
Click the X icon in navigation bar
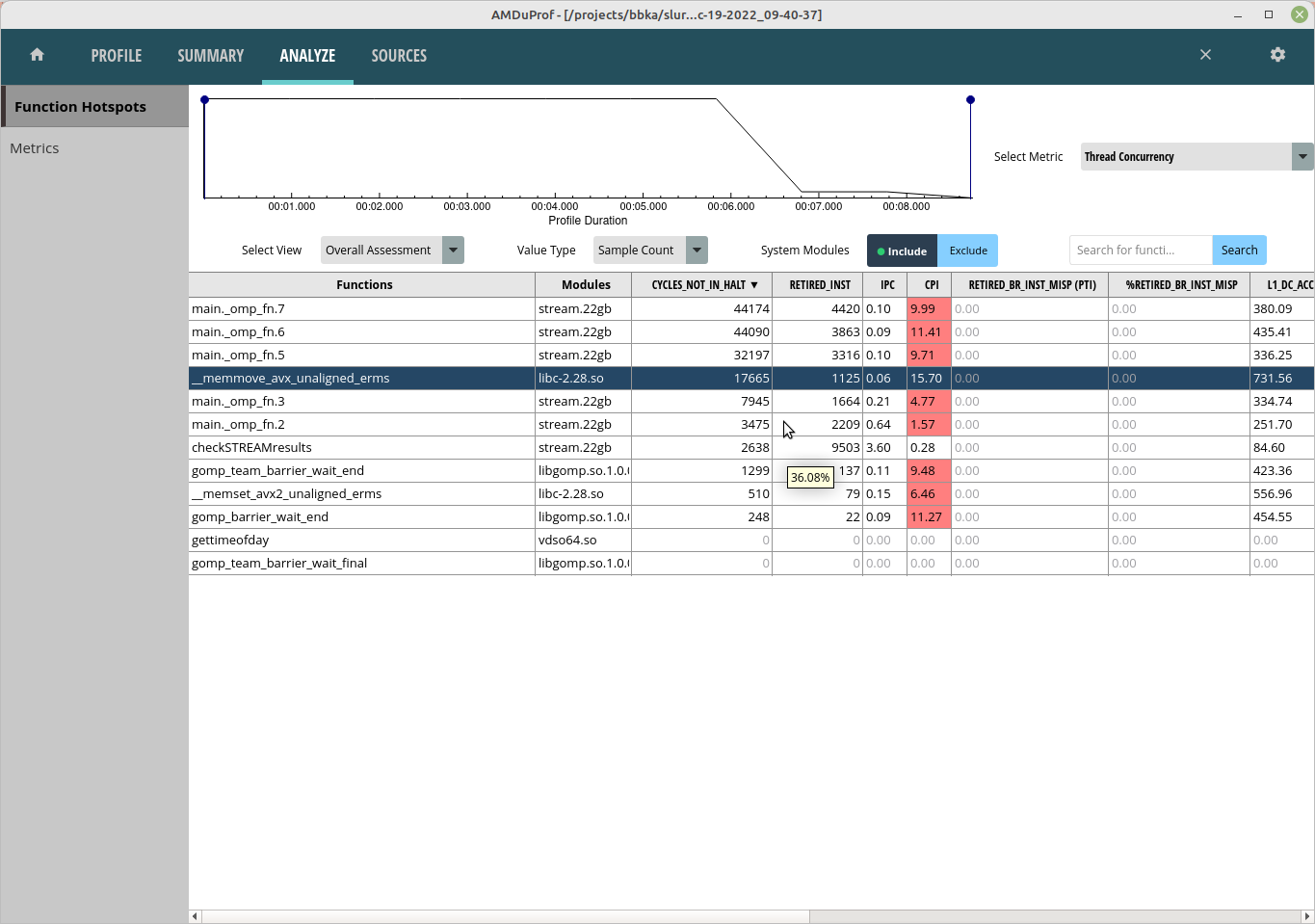click(1205, 55)
